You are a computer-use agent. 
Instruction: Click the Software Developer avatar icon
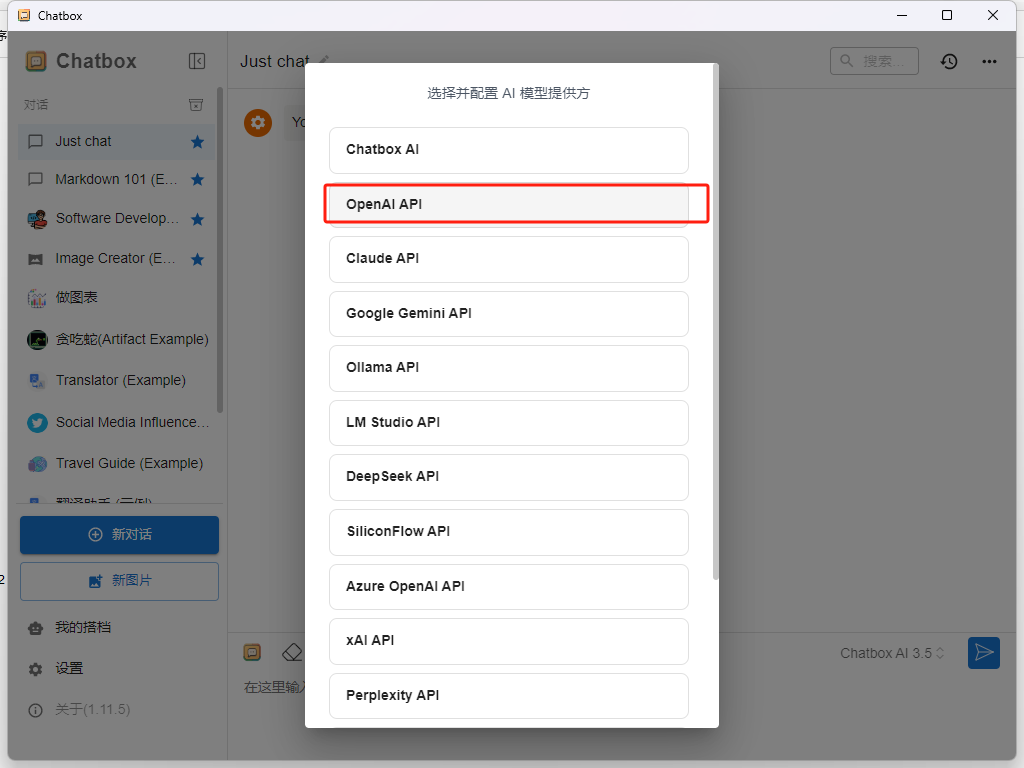tap(37, 219)
